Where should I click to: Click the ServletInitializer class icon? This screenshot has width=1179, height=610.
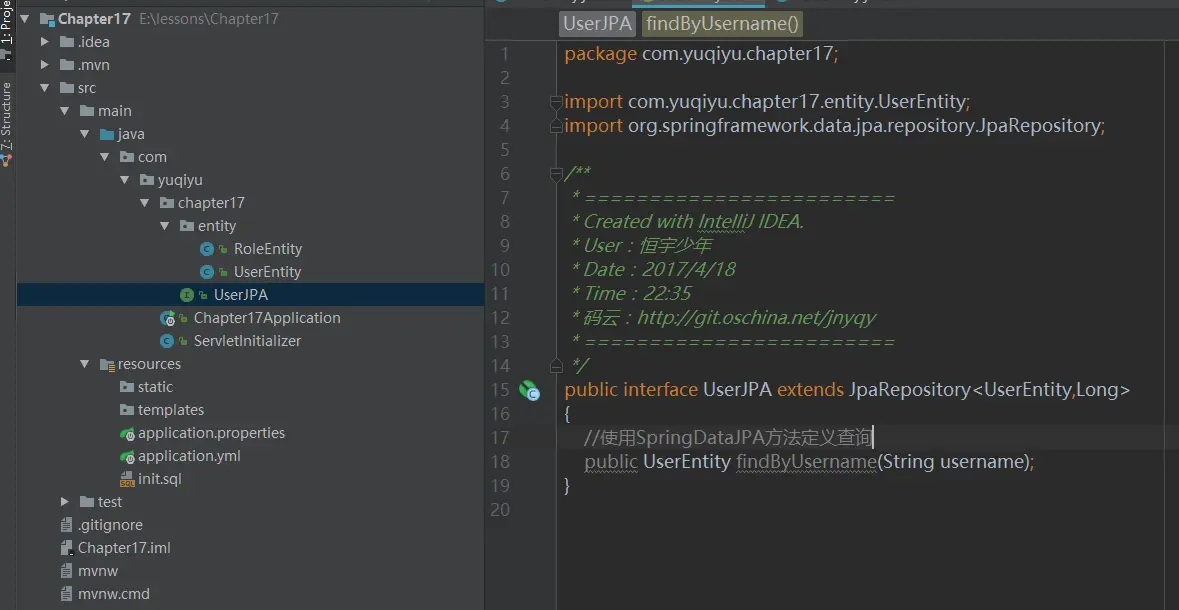pos(168,341)
